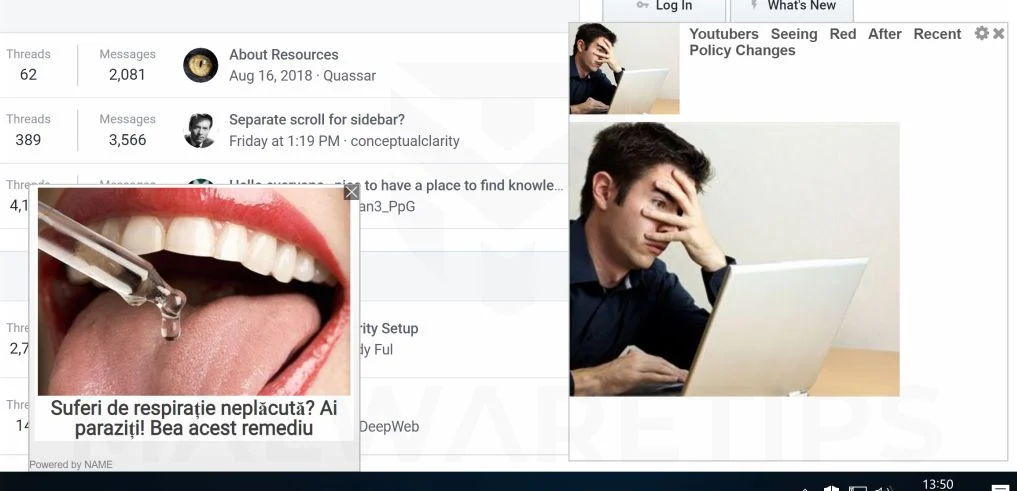Viewport: 1017px width, 491px height.
Task: Click the Powered by NAME label
Action: (71, 464)
